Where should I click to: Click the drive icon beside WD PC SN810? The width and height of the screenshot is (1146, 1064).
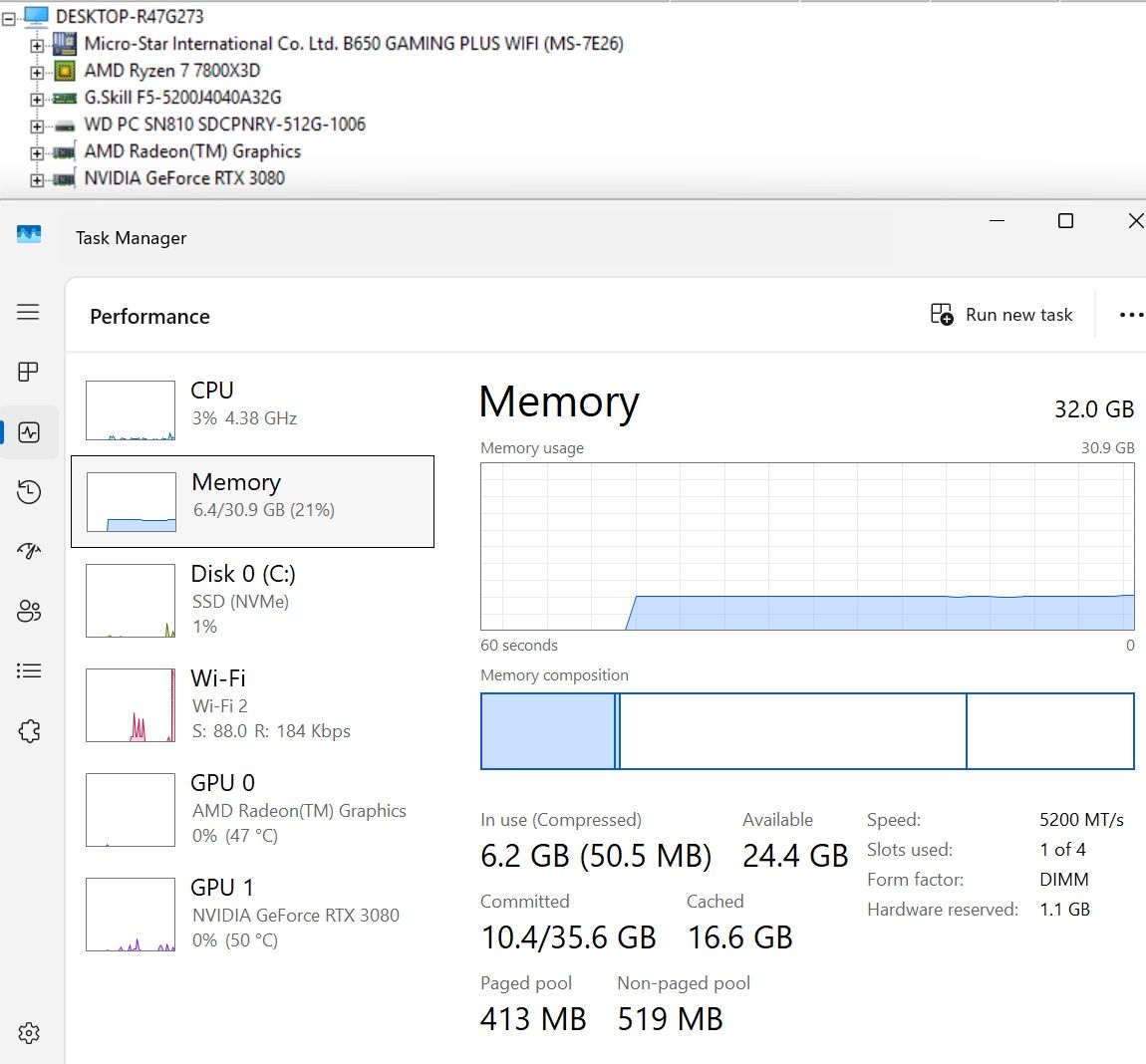65,126
